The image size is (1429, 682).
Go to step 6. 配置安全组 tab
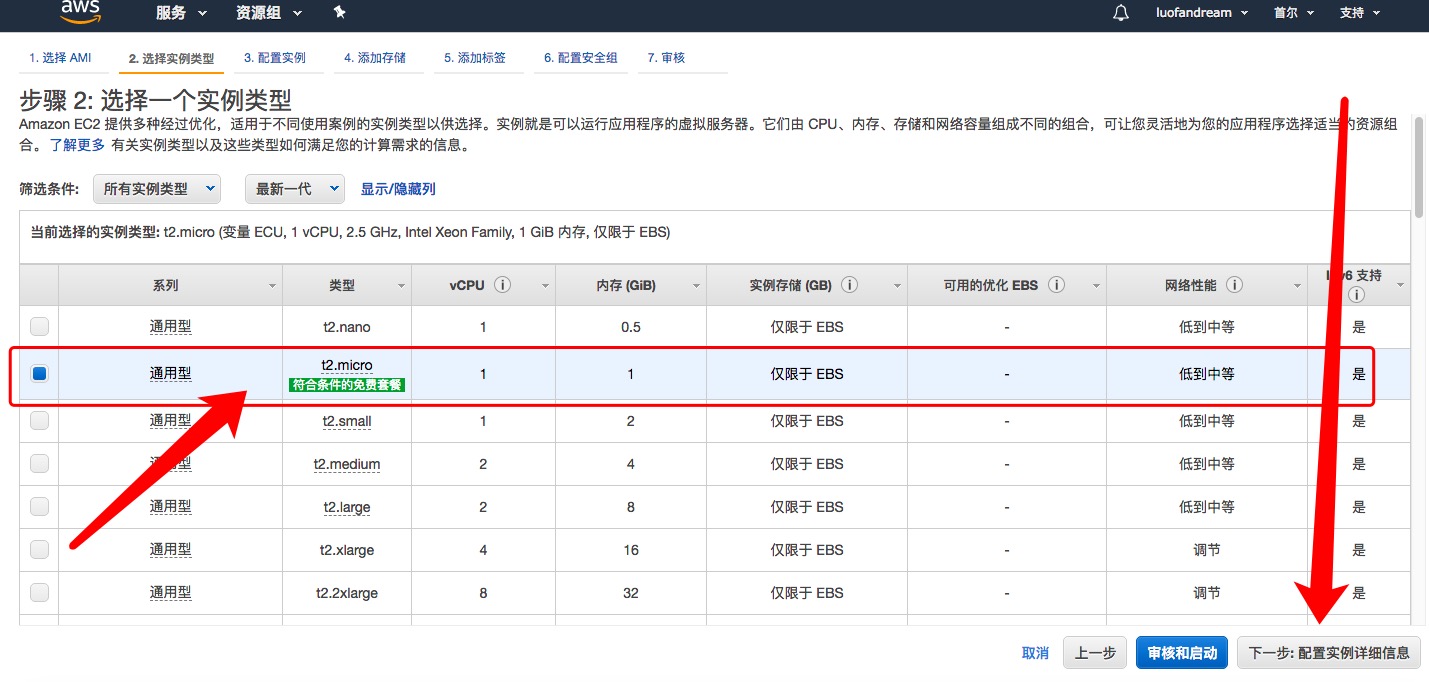tap(581, 58)
